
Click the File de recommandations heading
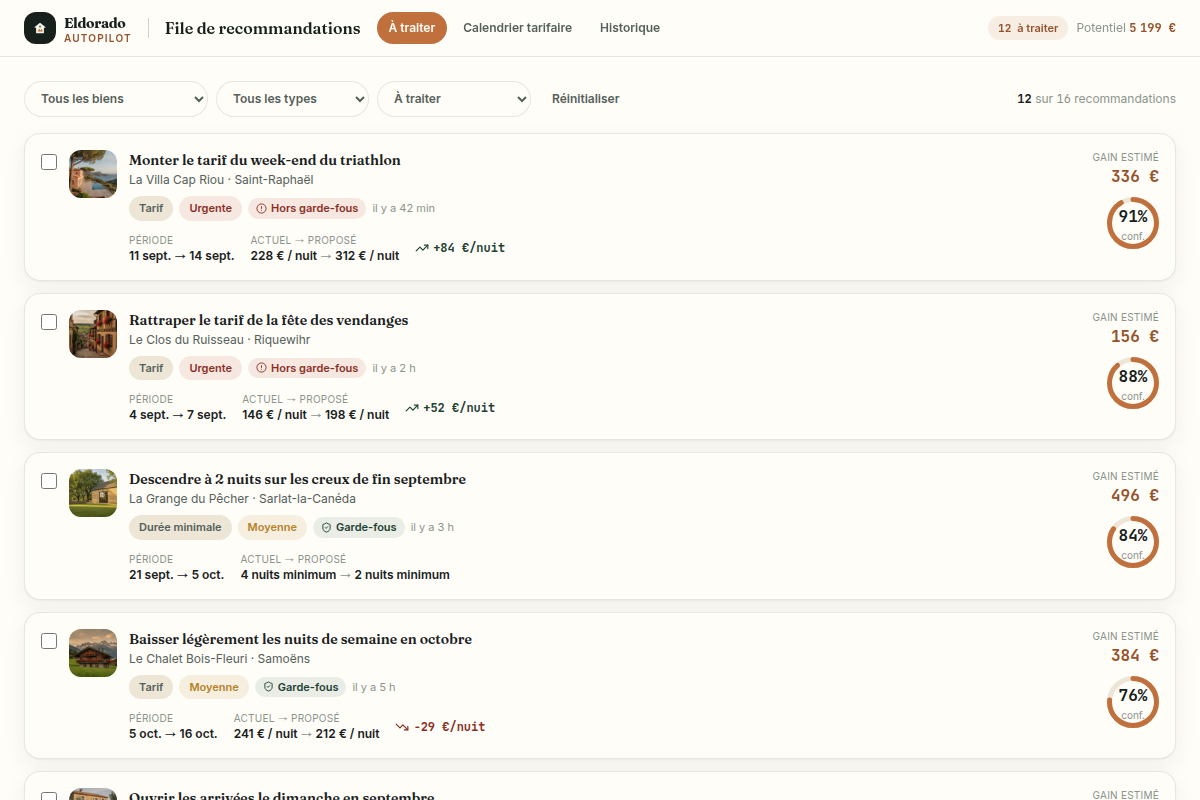pyautogui.click(x=263, y=28)
